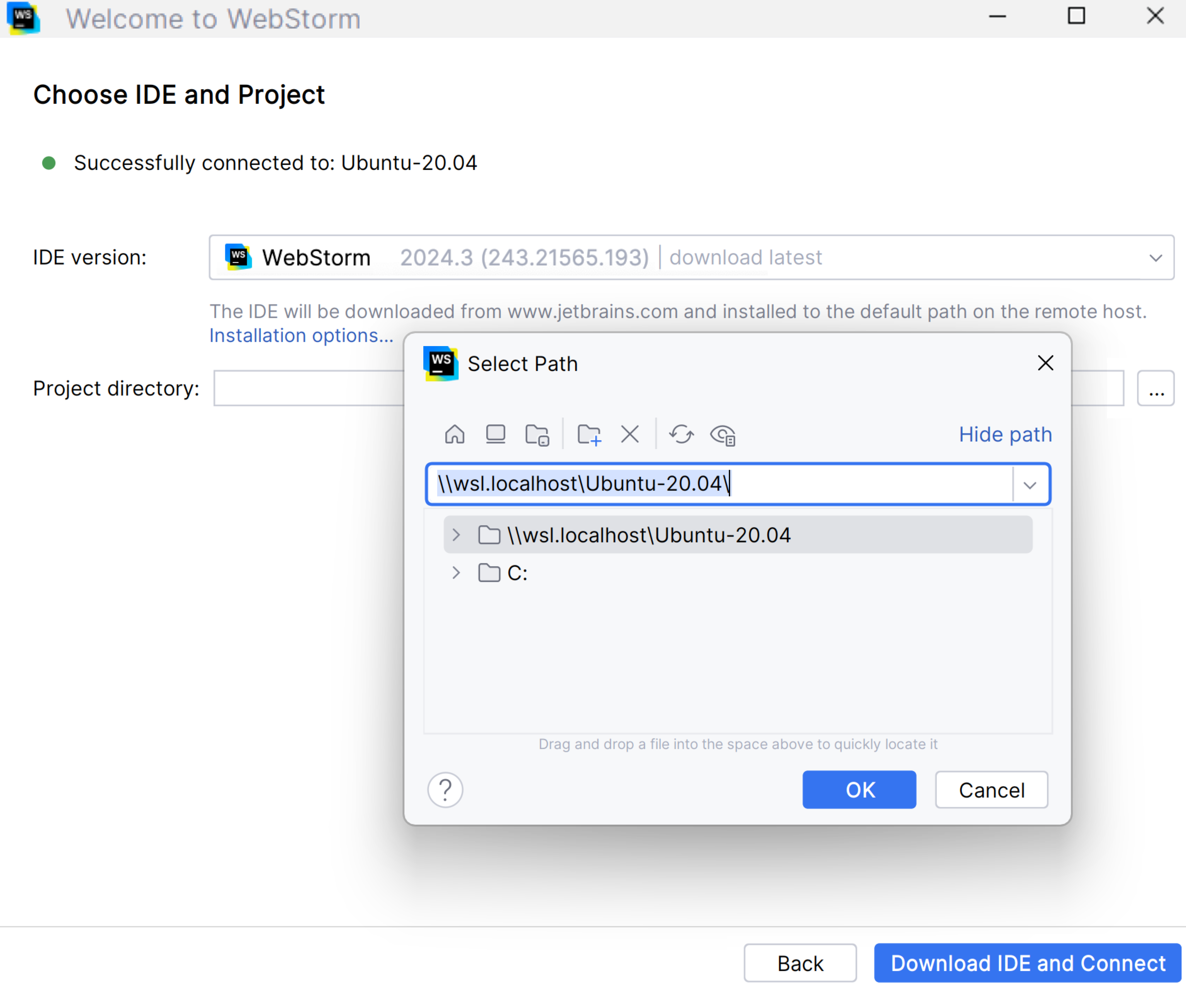
Task: Open help for Select Path dialog
Action: pos(445,790)
